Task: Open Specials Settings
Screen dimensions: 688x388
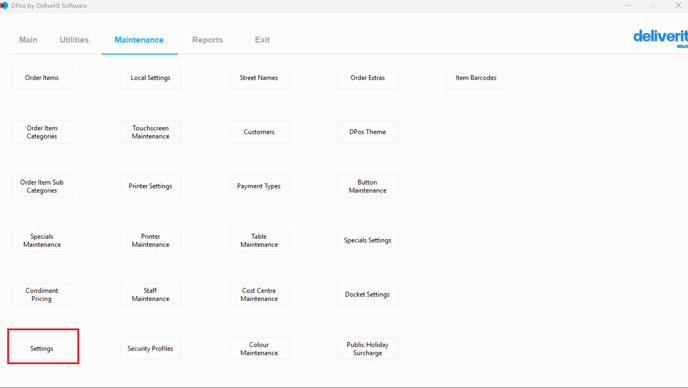Action: tap(368, 241)
